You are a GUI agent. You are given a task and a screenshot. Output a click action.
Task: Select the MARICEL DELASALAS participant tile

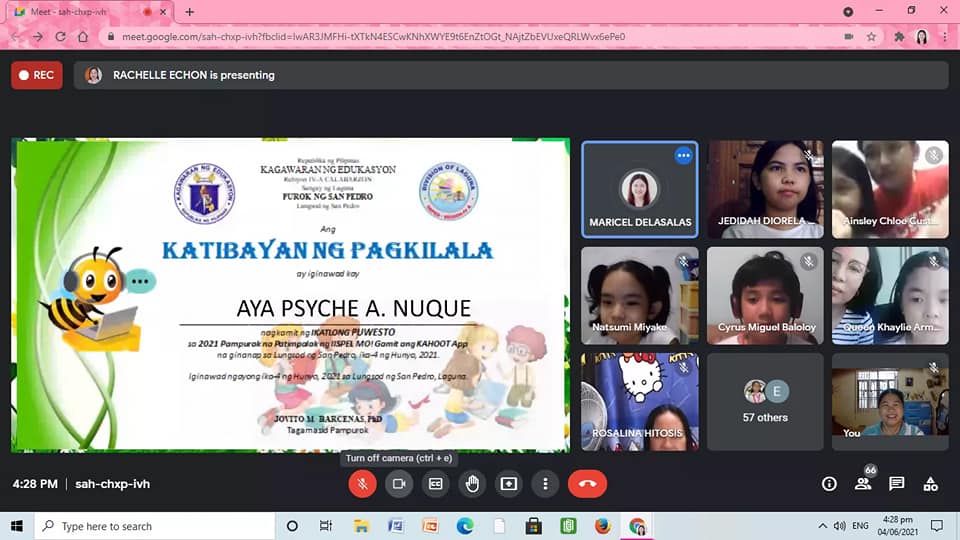click(639, 189)
